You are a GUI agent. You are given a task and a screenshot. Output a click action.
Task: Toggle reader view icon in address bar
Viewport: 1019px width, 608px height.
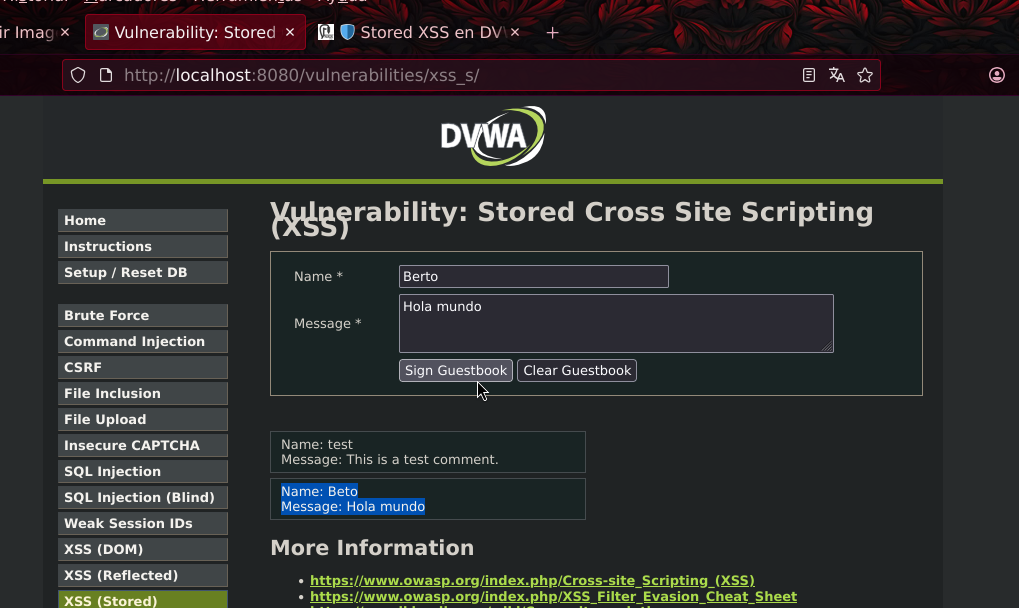pyautogui.click(x=808, y=75)
